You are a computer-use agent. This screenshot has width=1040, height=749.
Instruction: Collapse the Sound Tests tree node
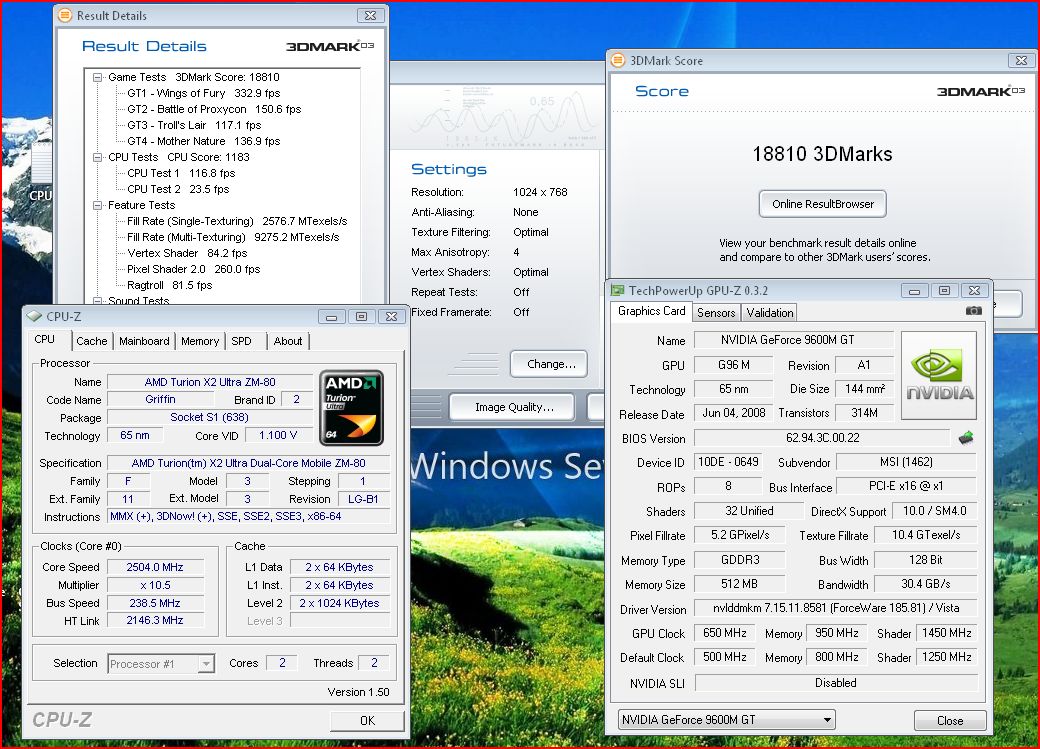coord(98,301)
